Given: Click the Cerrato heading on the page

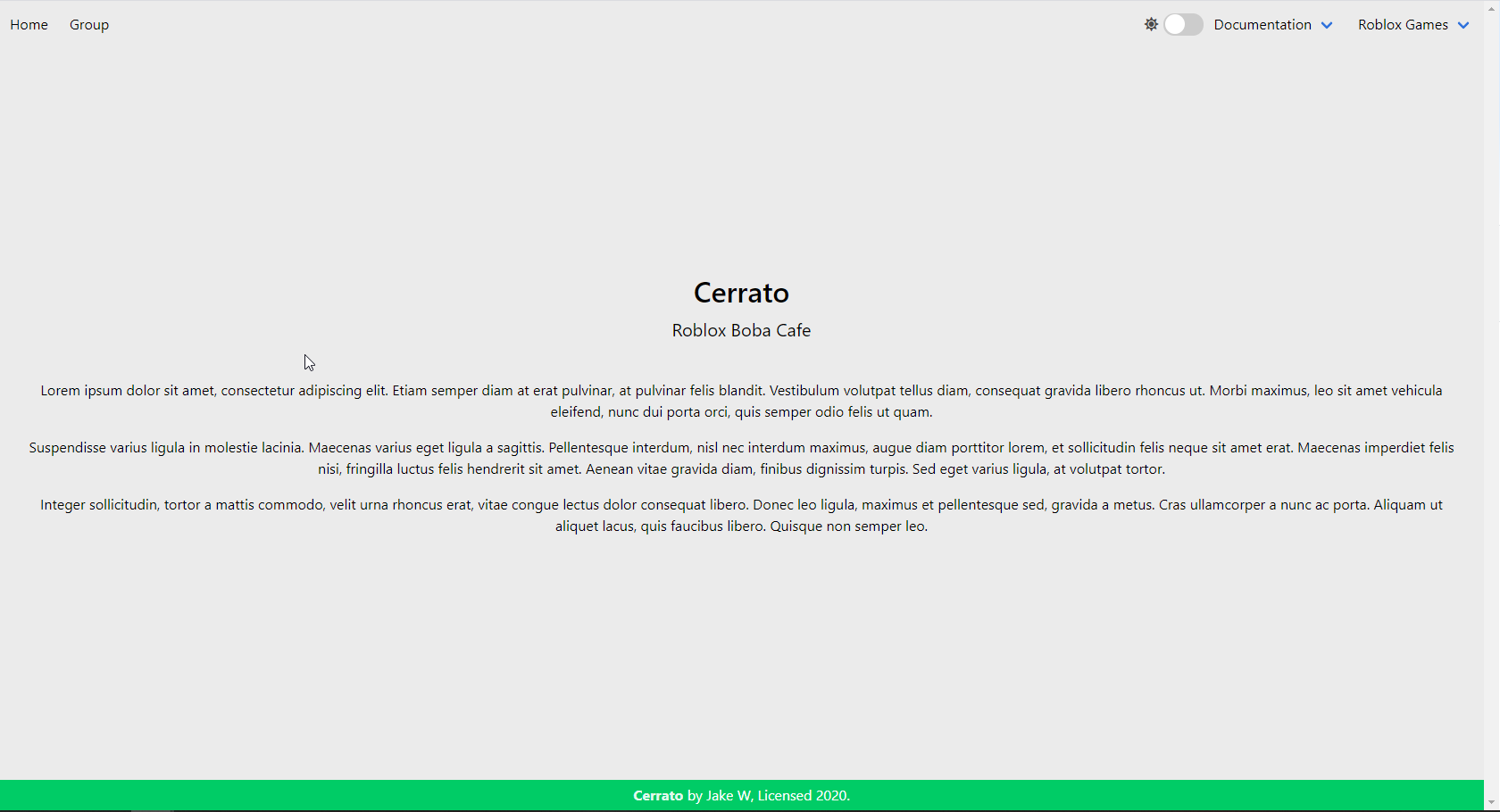Looking at the screenshot, I should 740,293.
